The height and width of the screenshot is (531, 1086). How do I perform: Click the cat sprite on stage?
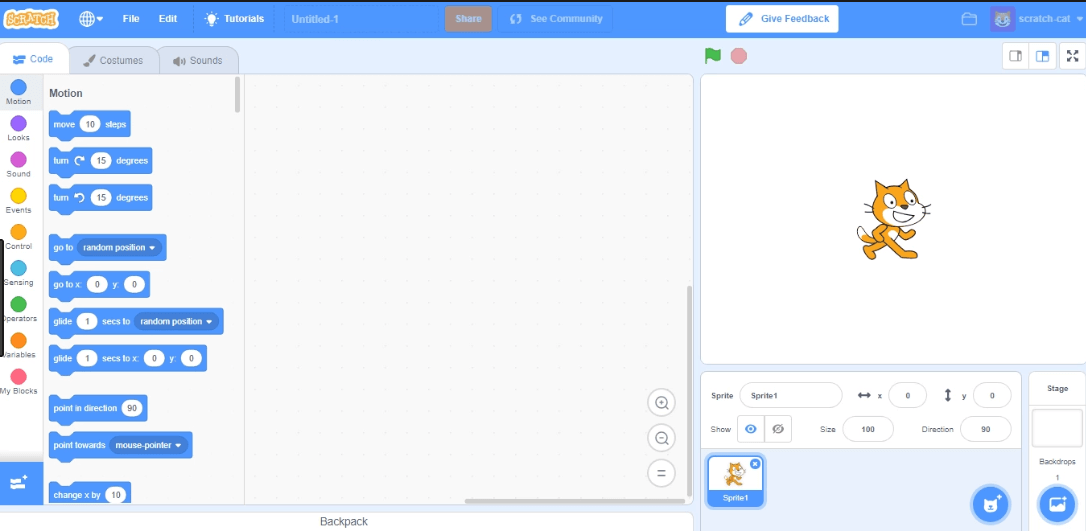click(892, 220)
